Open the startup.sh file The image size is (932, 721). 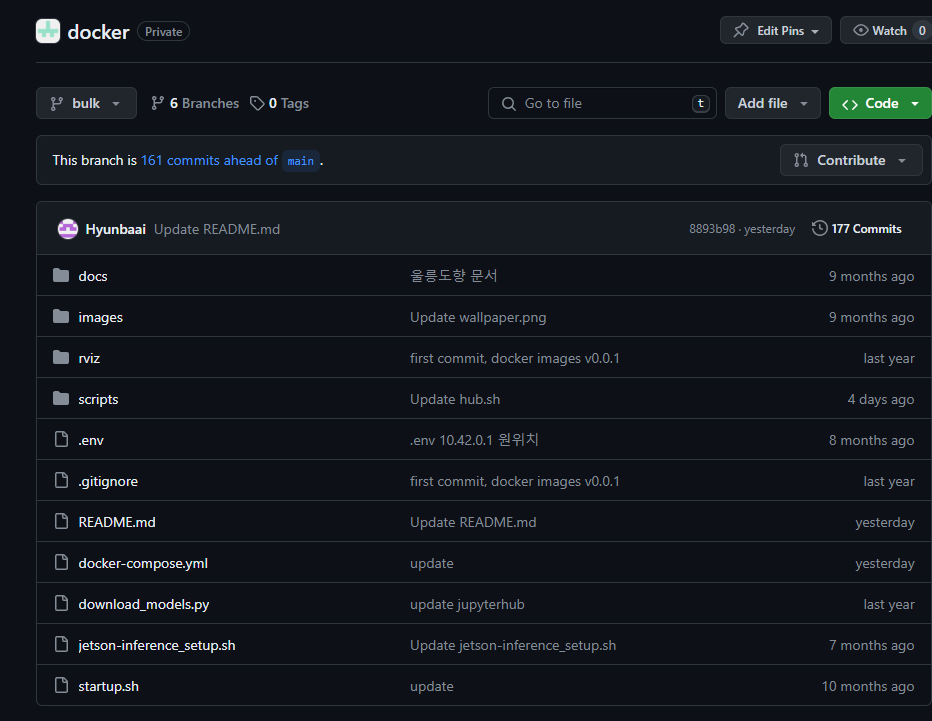click(x=108, y=687)
